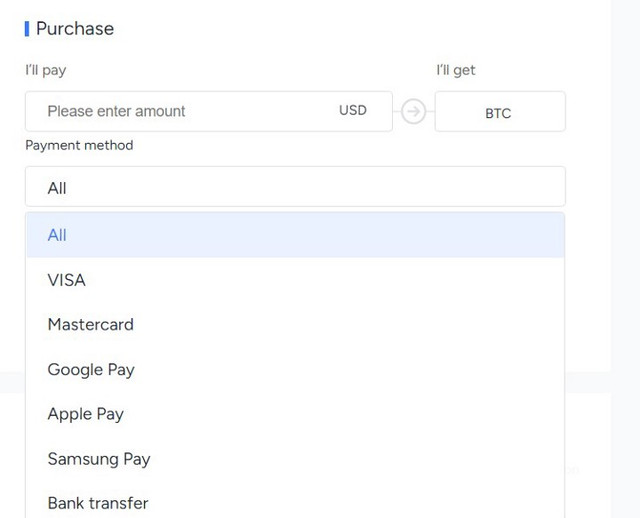The width and height of the screenshot is (640, 518).
Task: Select Google Pay payment option
Action: point(295,369)
